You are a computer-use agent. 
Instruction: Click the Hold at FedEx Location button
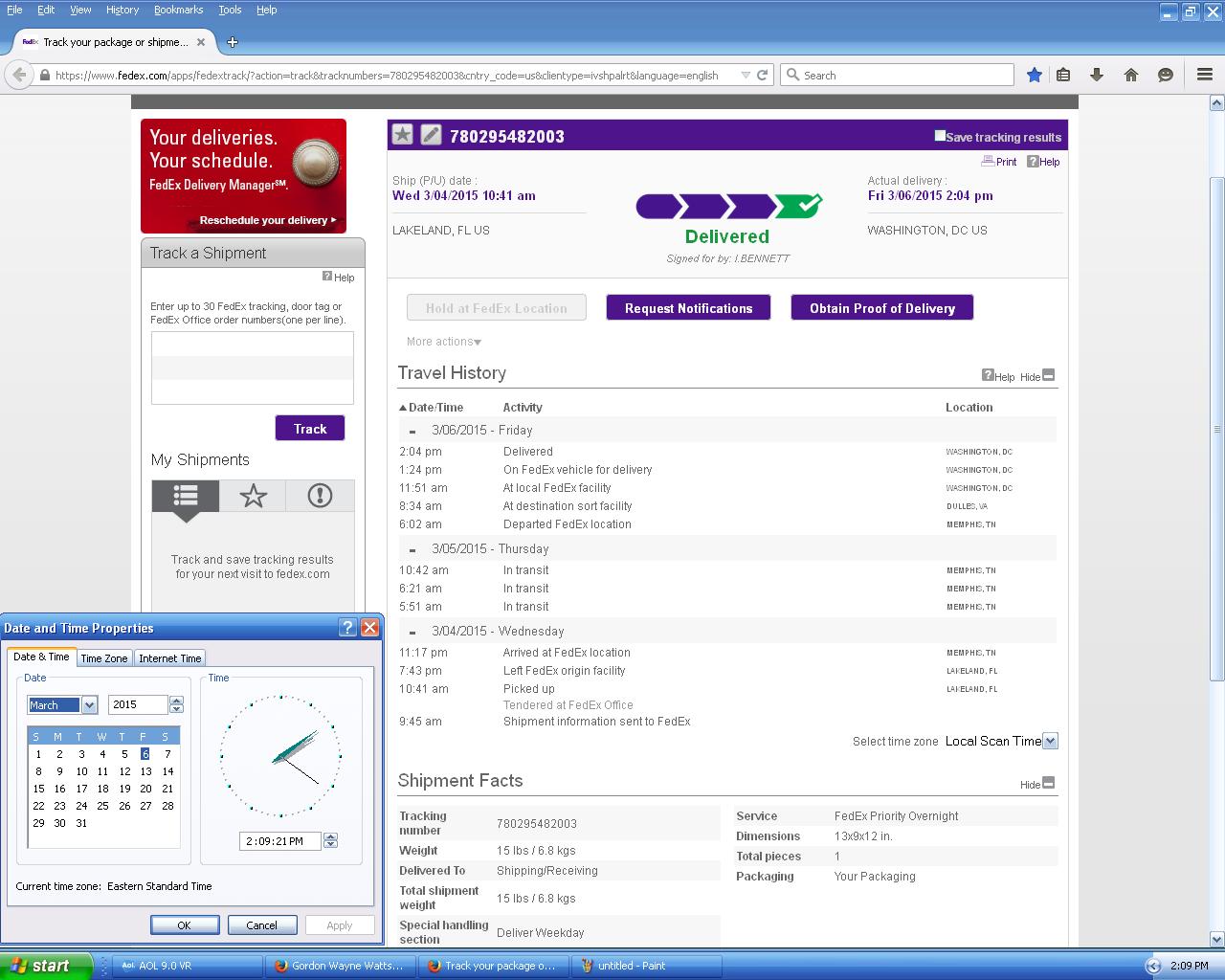coord(497,308)
